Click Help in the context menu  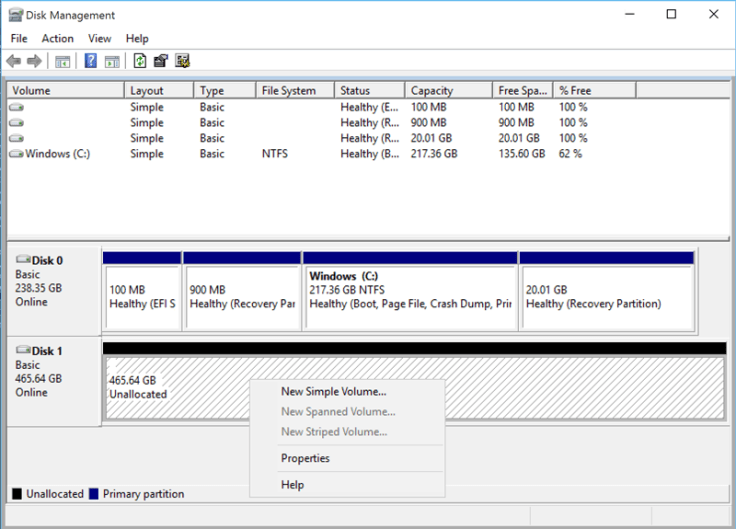point(292,485)
